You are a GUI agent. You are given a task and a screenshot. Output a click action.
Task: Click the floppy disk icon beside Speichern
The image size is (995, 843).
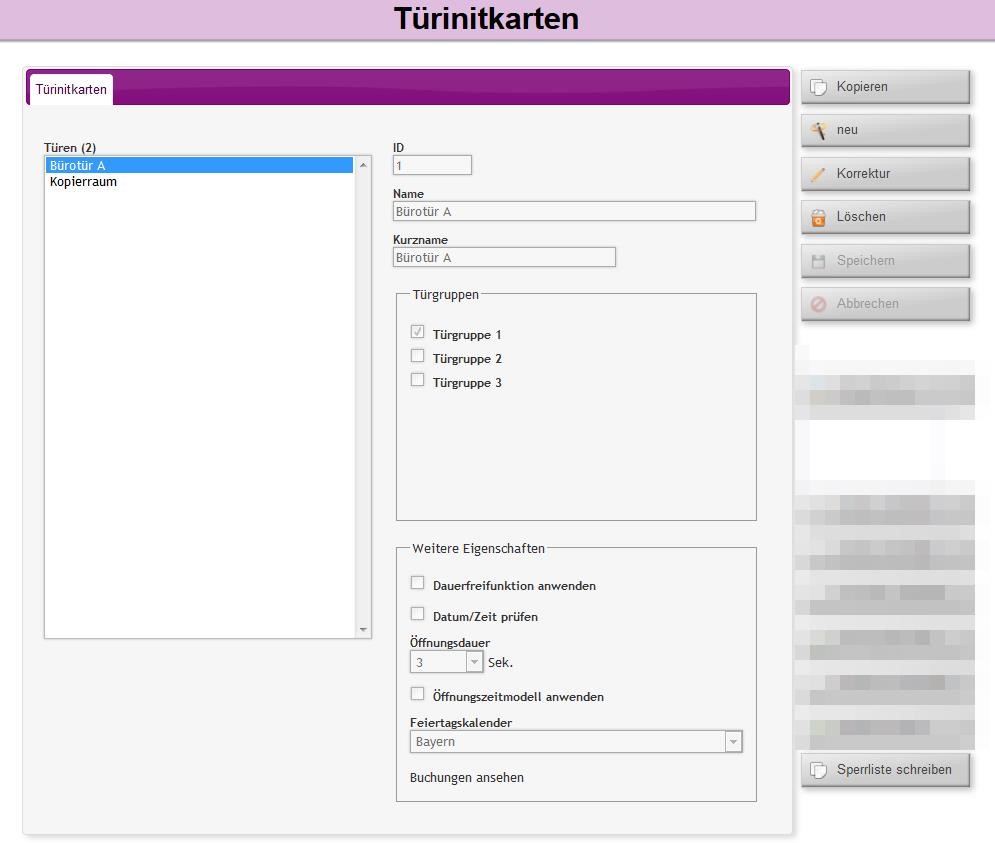pyautogui.click(x=819, y=261)
